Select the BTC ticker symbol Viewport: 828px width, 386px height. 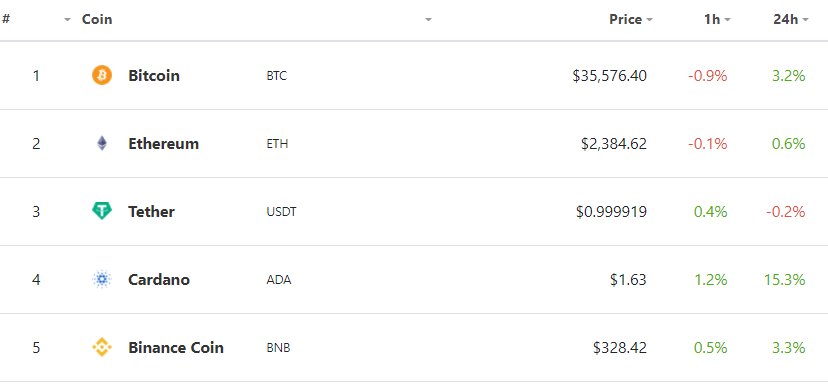(277, 76)
